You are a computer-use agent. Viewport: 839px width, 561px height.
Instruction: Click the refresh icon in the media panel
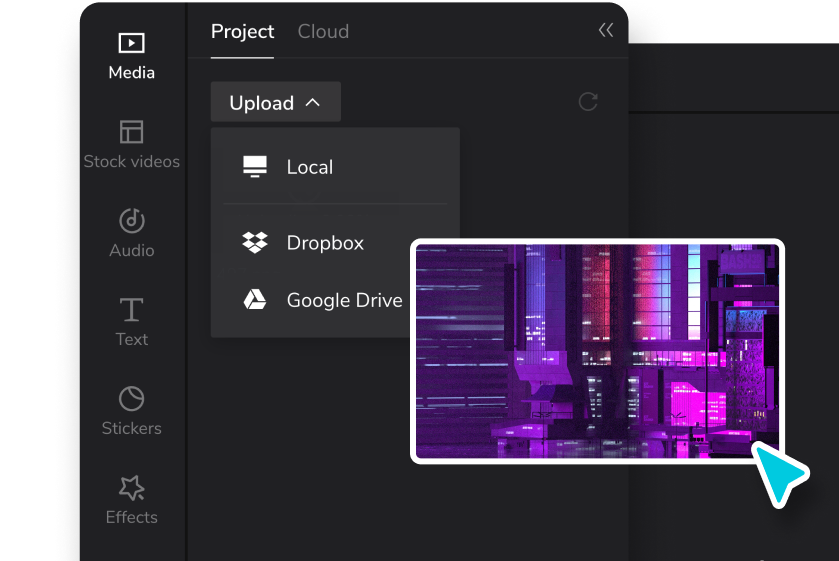pos(588,102)
